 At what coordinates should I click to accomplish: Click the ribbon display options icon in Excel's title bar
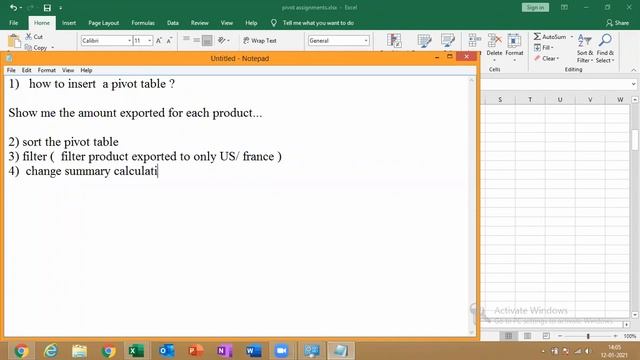pos(564,7)
